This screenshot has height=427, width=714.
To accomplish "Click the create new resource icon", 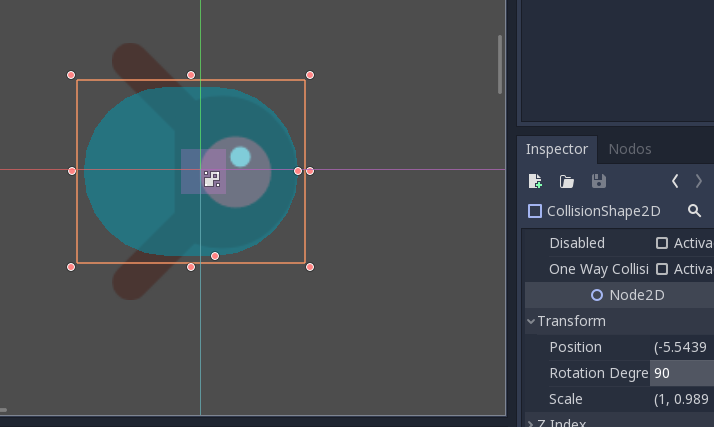I will (536, 181).
